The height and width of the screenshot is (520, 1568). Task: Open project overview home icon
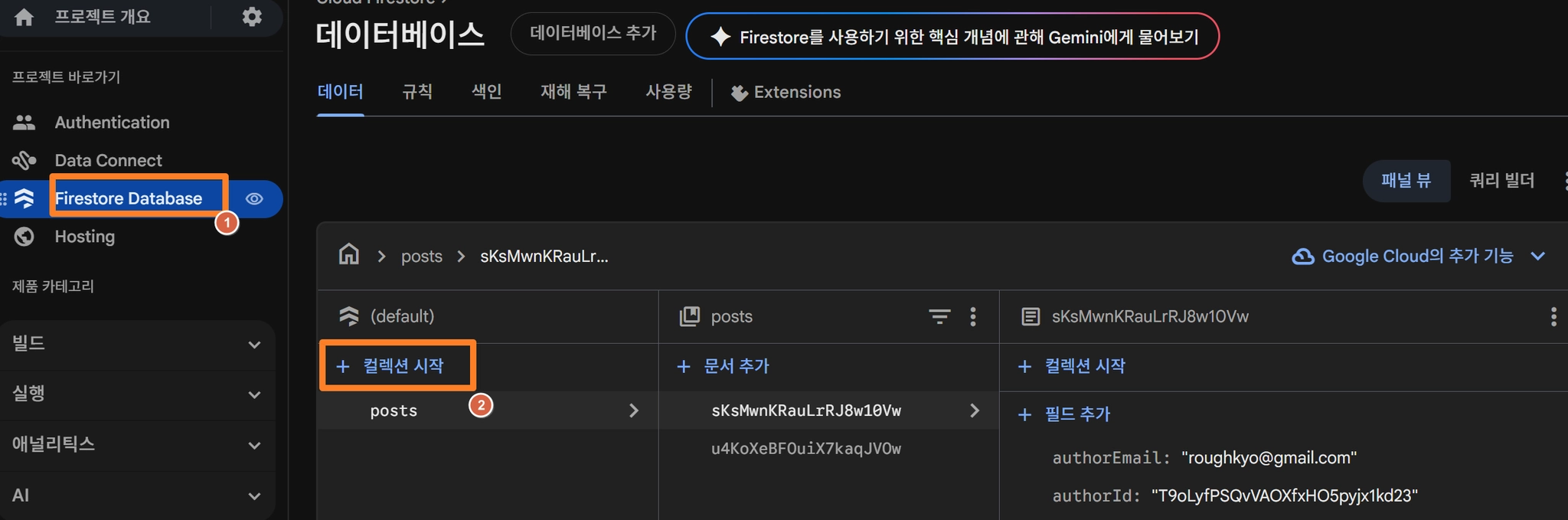[24, 17]
